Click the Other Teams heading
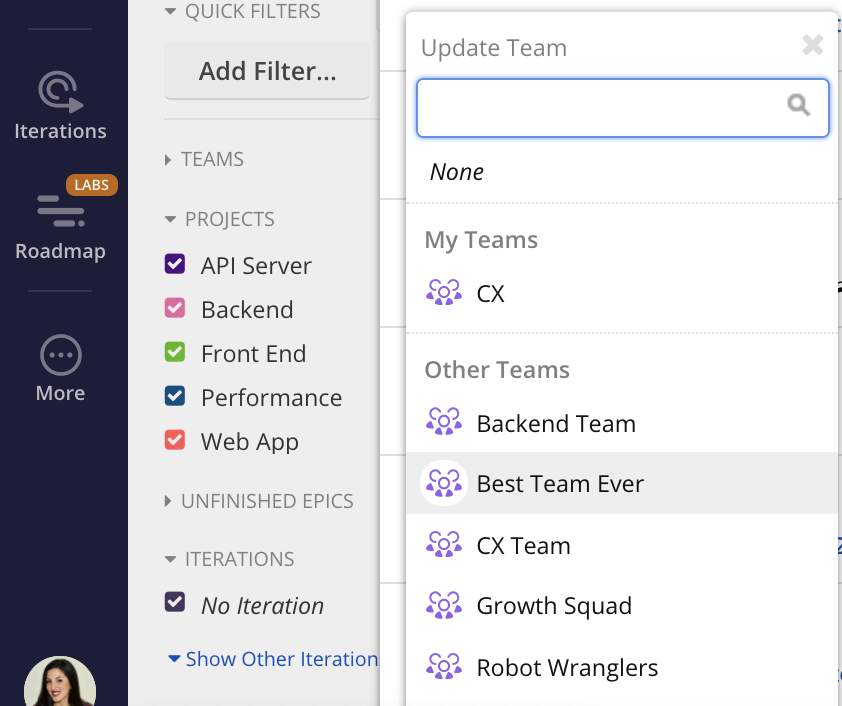 pos(497,370)
